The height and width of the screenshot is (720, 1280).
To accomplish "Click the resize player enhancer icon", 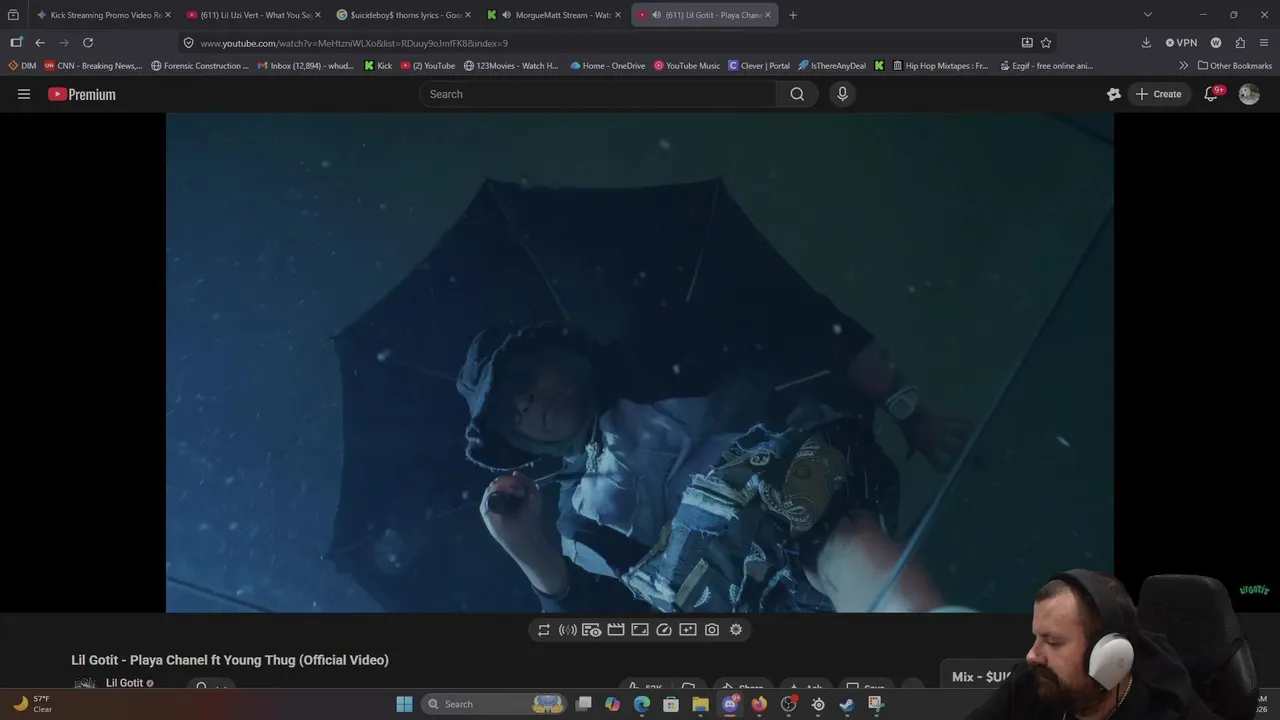I will (640, 630).
